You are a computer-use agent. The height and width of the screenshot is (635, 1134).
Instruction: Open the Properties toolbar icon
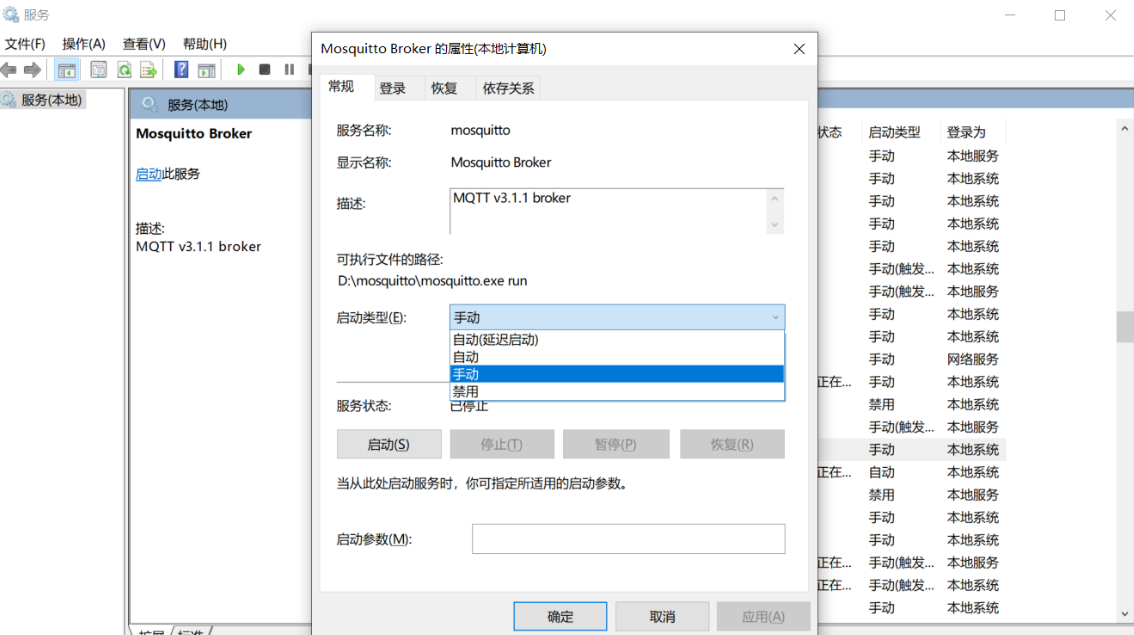[98, 70]
